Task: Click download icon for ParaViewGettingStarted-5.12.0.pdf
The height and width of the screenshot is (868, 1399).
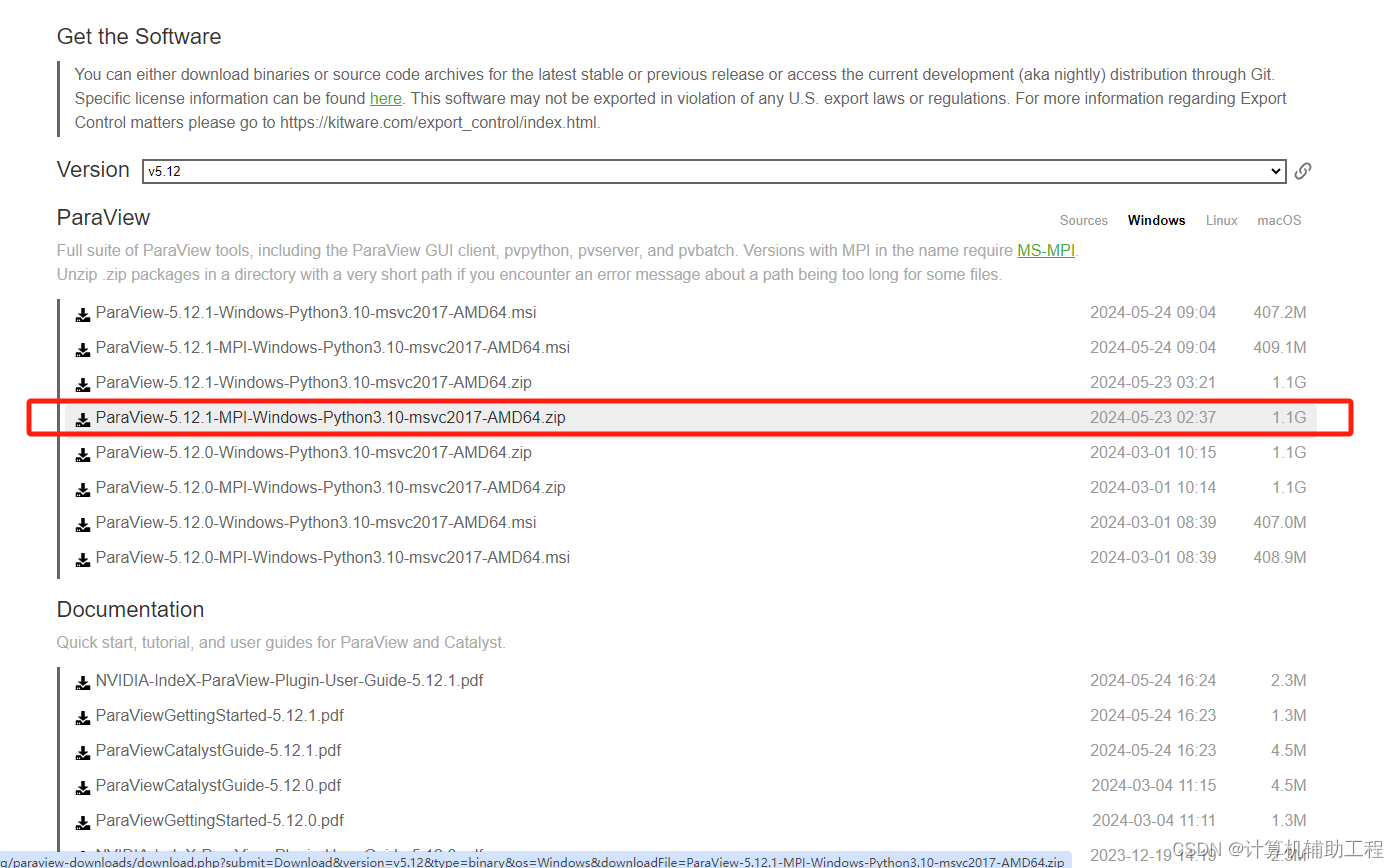Action: point(83,823)
